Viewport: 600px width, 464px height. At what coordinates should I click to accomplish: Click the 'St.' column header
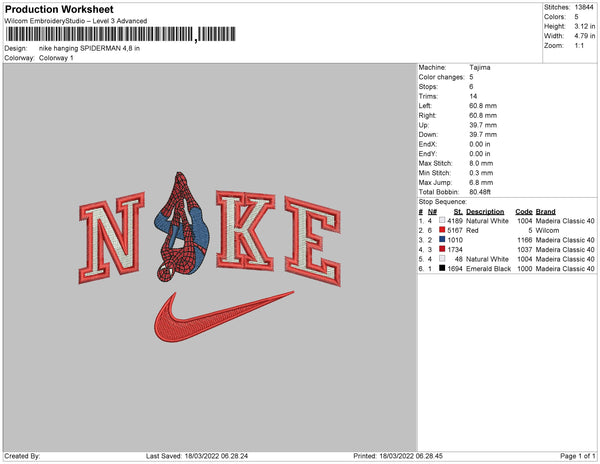[458, 212]
